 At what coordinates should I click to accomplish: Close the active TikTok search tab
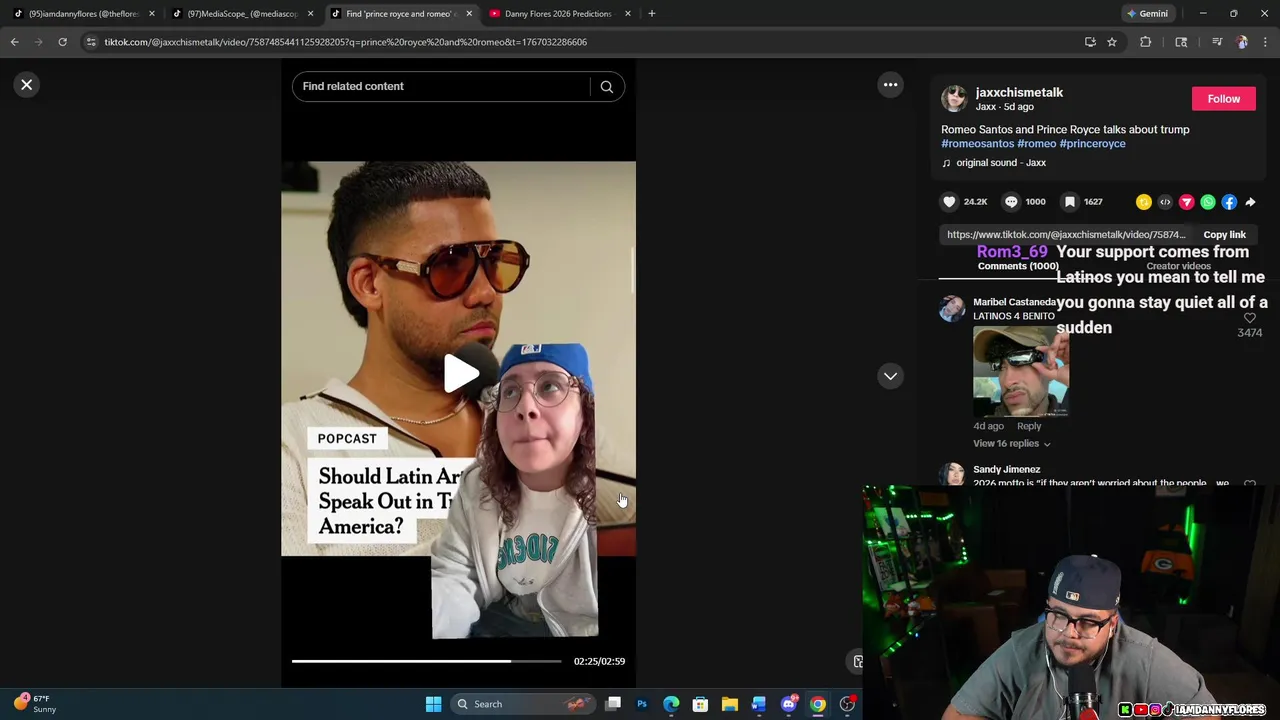point(469,14)
